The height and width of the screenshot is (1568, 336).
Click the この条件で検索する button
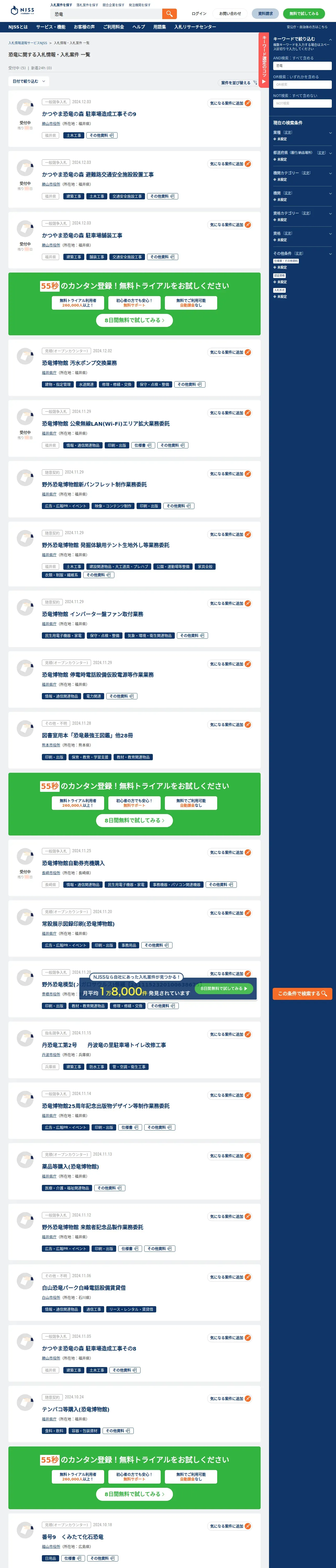point(303,993)
